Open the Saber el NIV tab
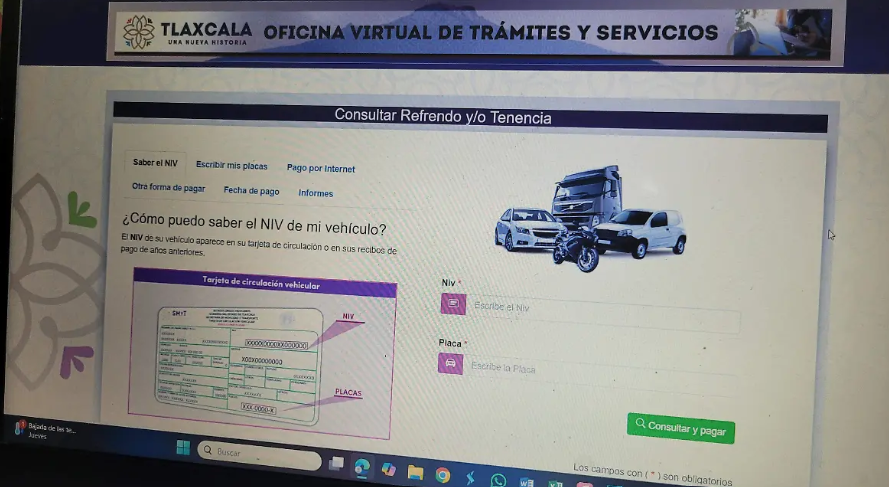 (x=155, y=163)
